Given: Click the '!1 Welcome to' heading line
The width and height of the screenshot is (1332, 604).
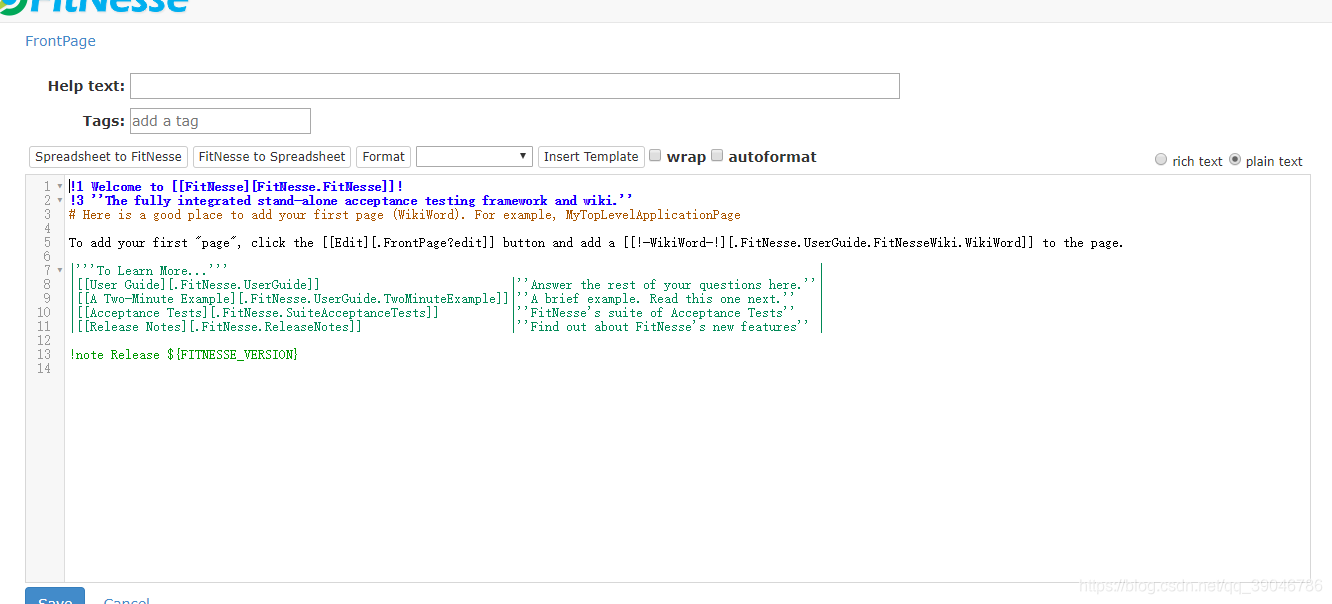Looking at the screenshot, I should (x=236, y=187).
